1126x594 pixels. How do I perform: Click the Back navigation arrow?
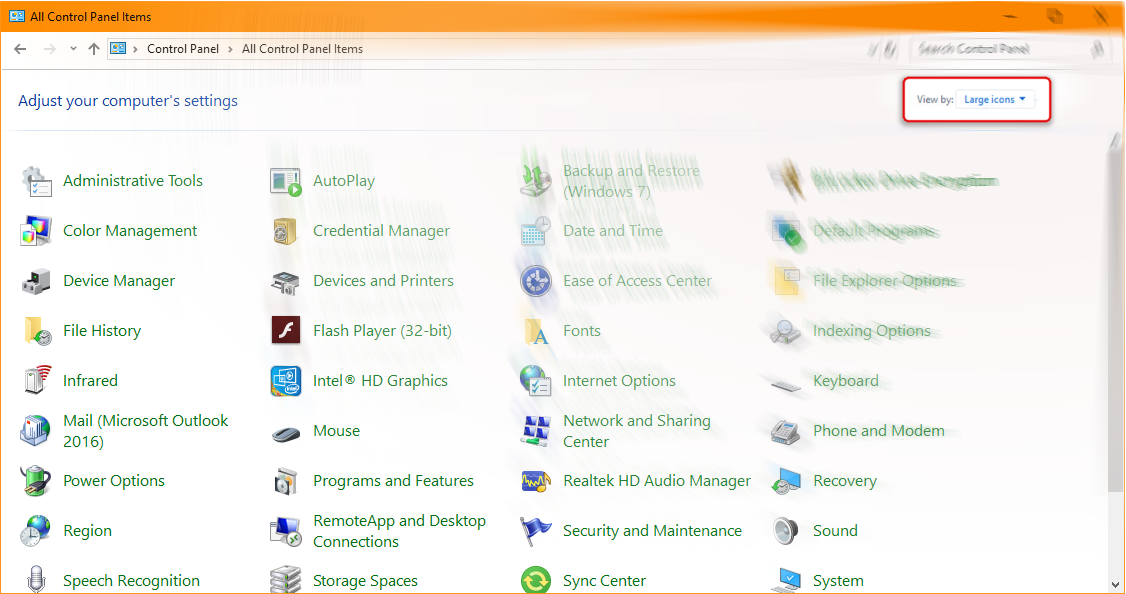(x=20, y=49)
